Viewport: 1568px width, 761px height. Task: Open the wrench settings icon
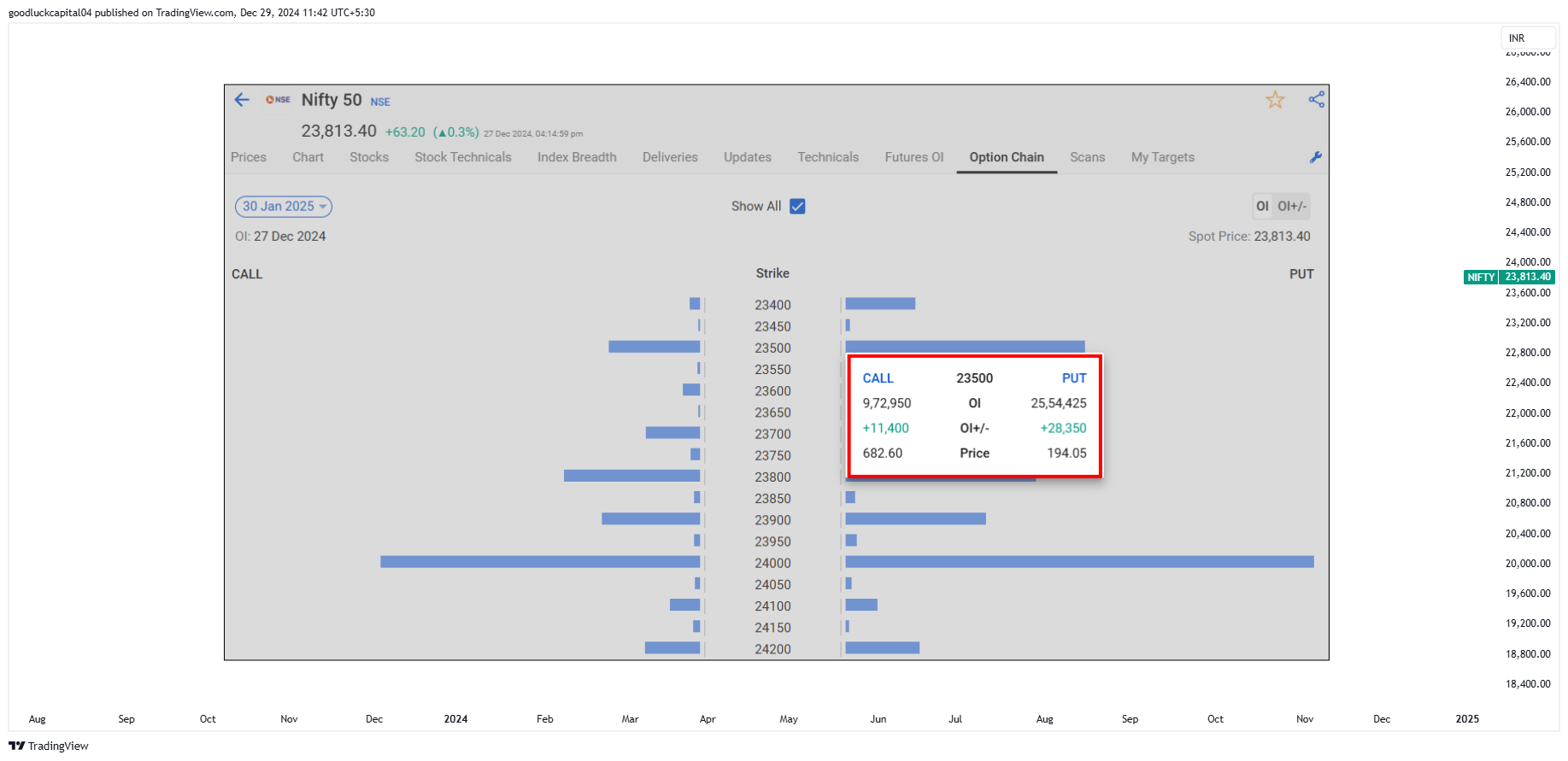tap(1315, 157)
